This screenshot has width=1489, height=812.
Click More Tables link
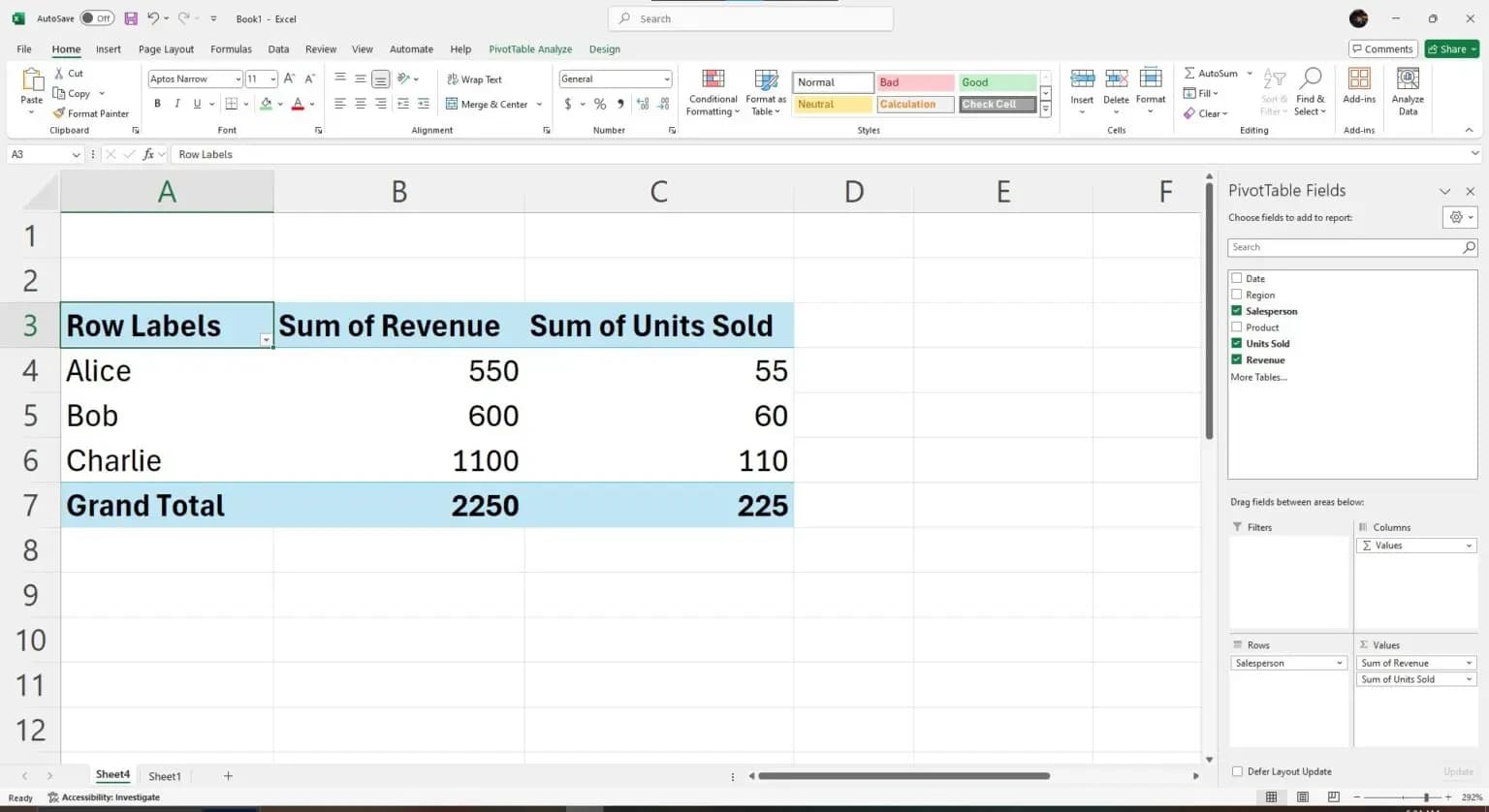pos(1258,377)
